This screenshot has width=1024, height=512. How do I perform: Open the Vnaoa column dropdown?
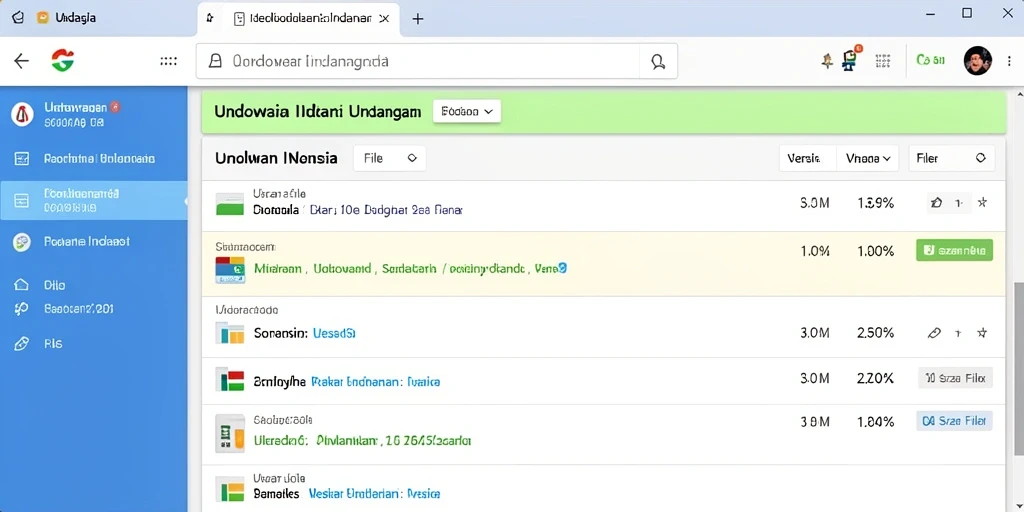[x=868, y=158]
